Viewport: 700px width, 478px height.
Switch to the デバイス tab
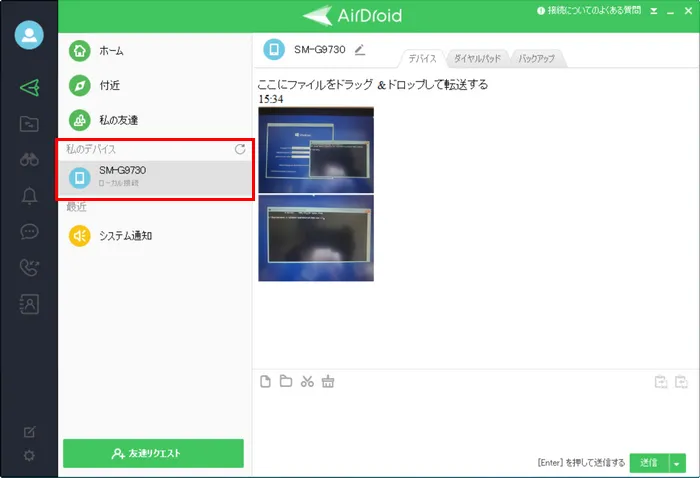[422, 58]
